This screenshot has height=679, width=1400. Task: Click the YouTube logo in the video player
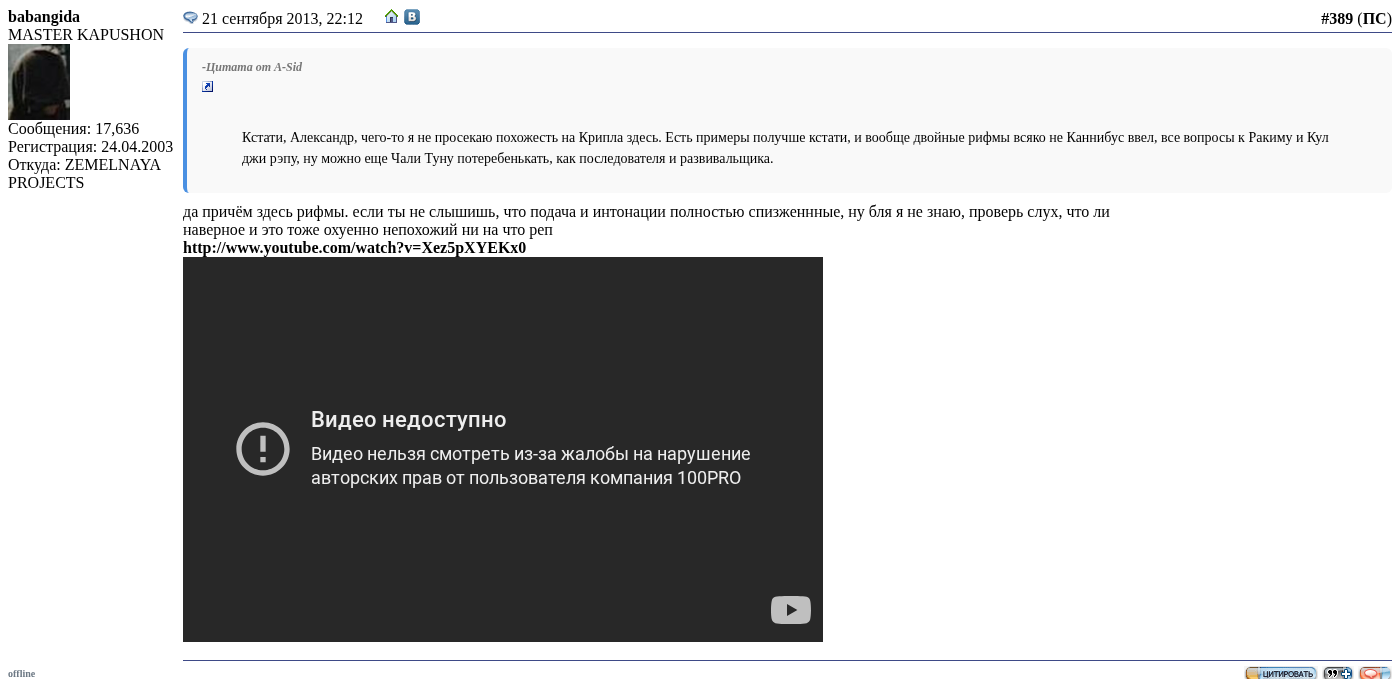pyautogui.click(x=790, y=610)
